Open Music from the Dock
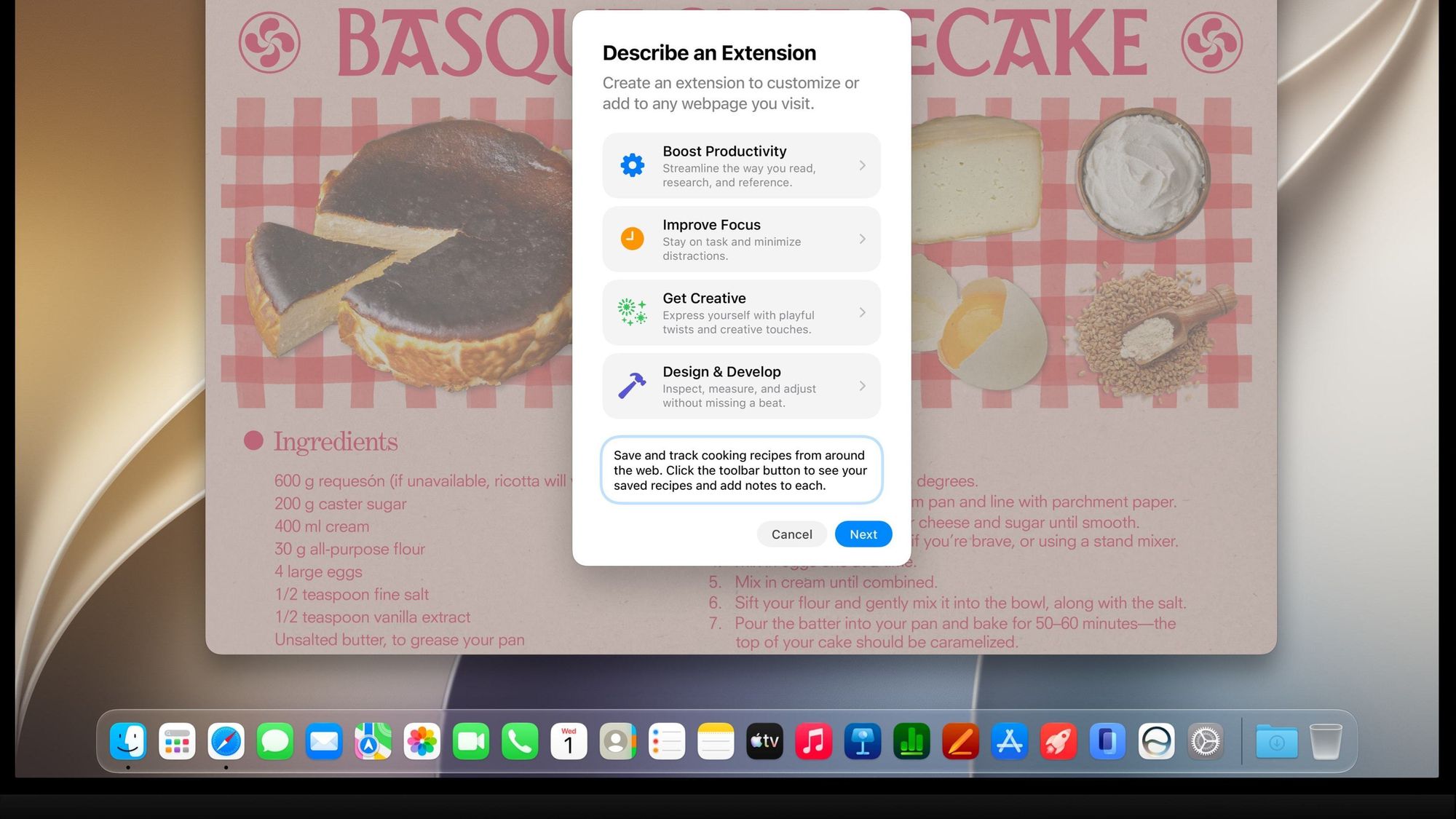Viewport: 1456px width, 819px height. [x=813, y=742]
